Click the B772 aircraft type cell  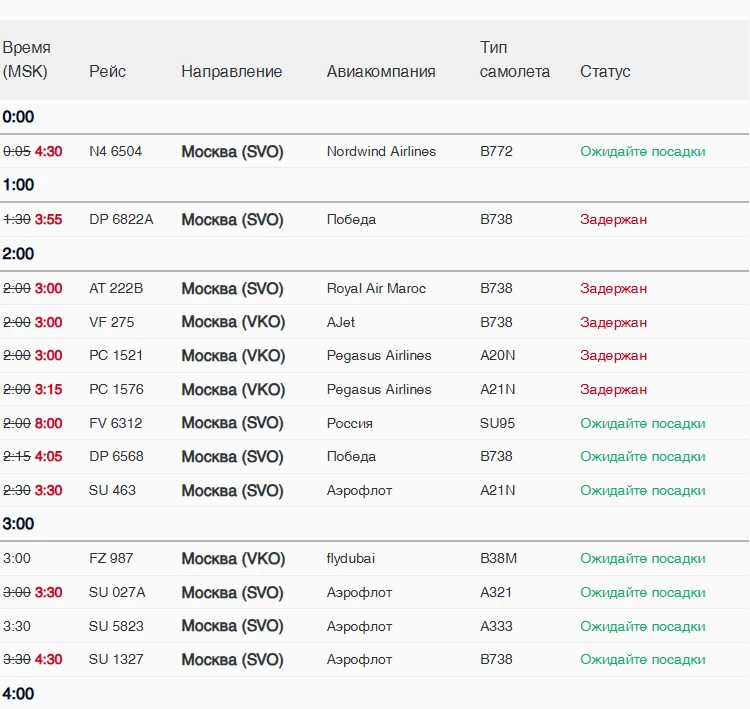496,152
